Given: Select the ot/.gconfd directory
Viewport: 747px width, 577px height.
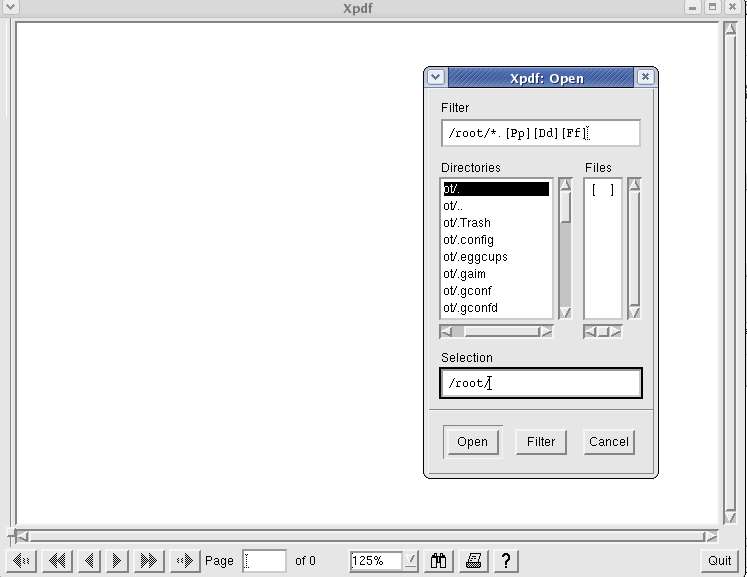Looking at the screenshot, I should 496,308.
